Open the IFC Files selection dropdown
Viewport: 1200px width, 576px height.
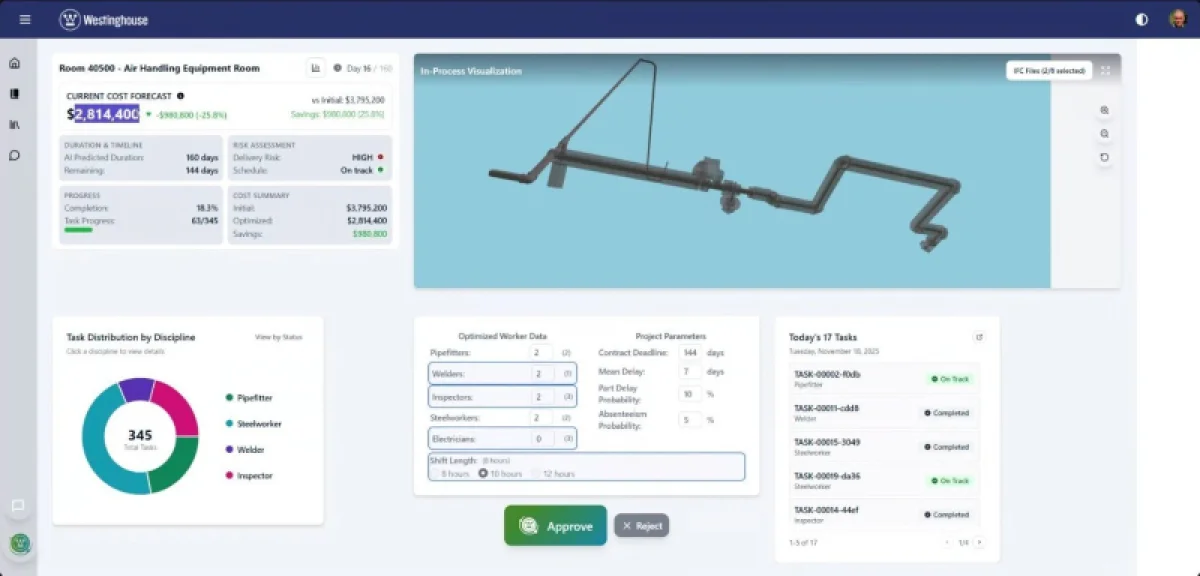click(x=1048, y=70)
